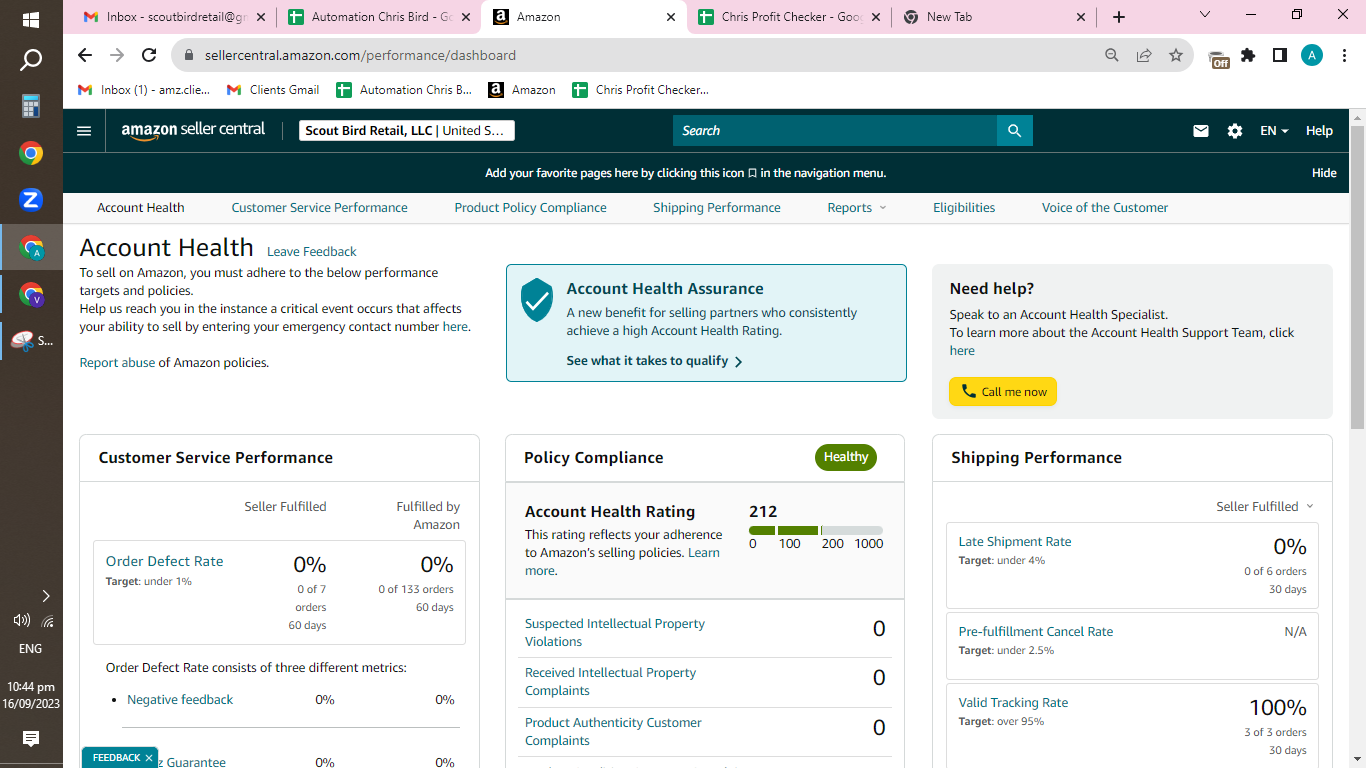Open Windows taskbar search

click(x=31, y=61)
